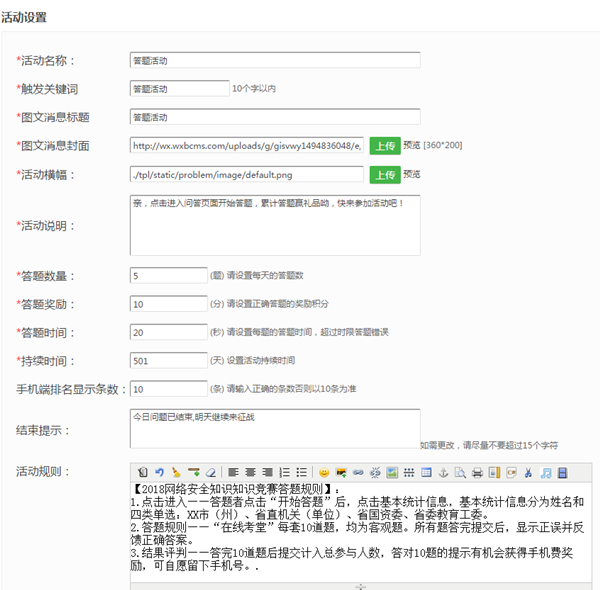Image resolution: width=600 pixels, height=590 pixels.
Task: Click the paste icon in the editor toolbar
Action: [x=143, y=473]
